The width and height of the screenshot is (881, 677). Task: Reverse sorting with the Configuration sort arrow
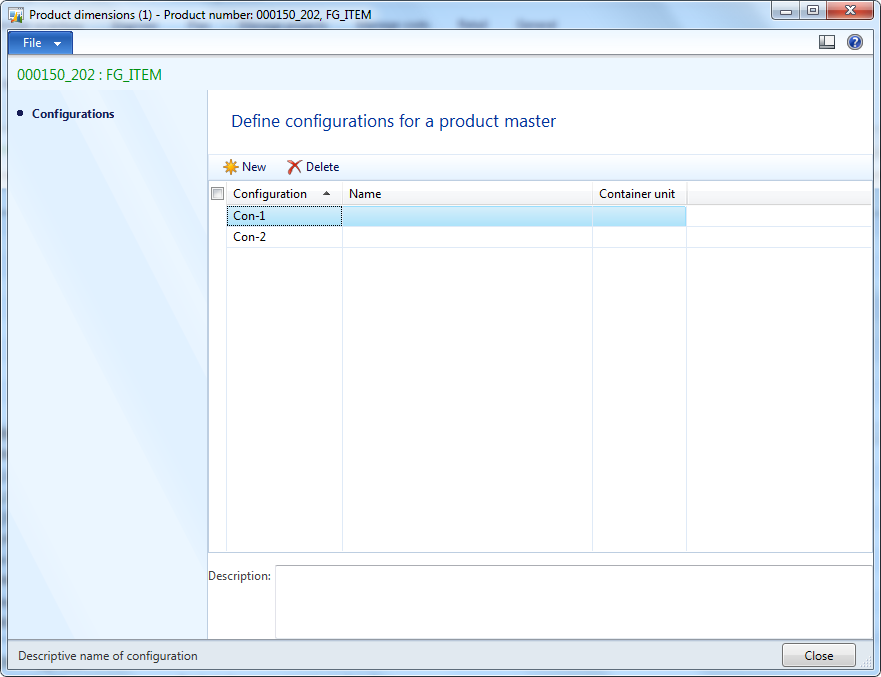(327, 193)
